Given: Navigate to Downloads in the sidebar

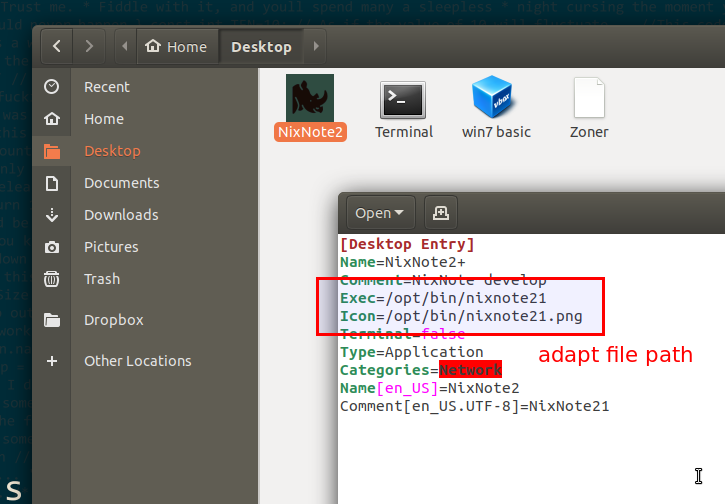Looking at the screenshot, I should tap(121, 215).
